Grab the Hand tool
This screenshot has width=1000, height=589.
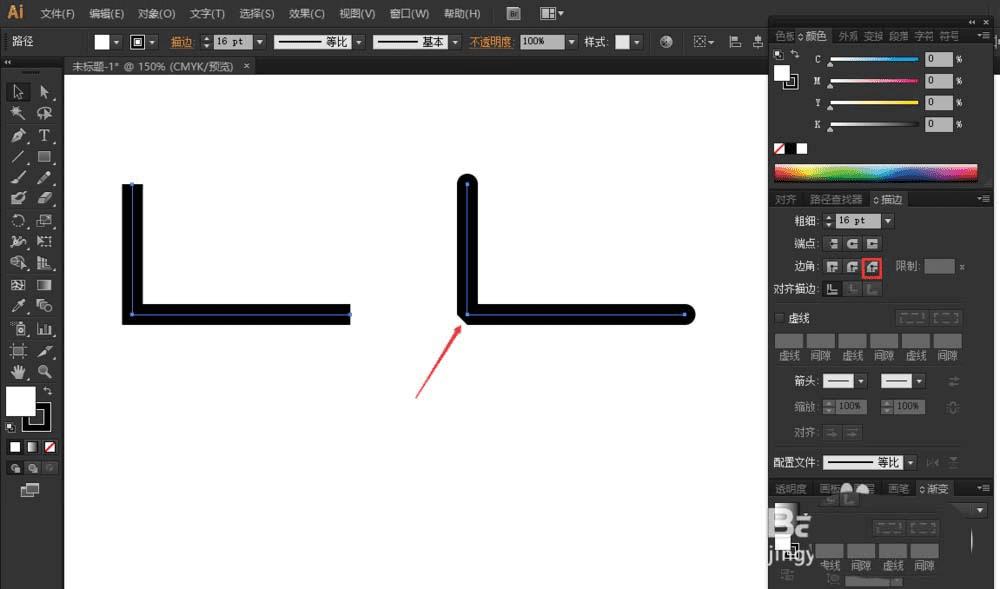[x=16, y=371]
